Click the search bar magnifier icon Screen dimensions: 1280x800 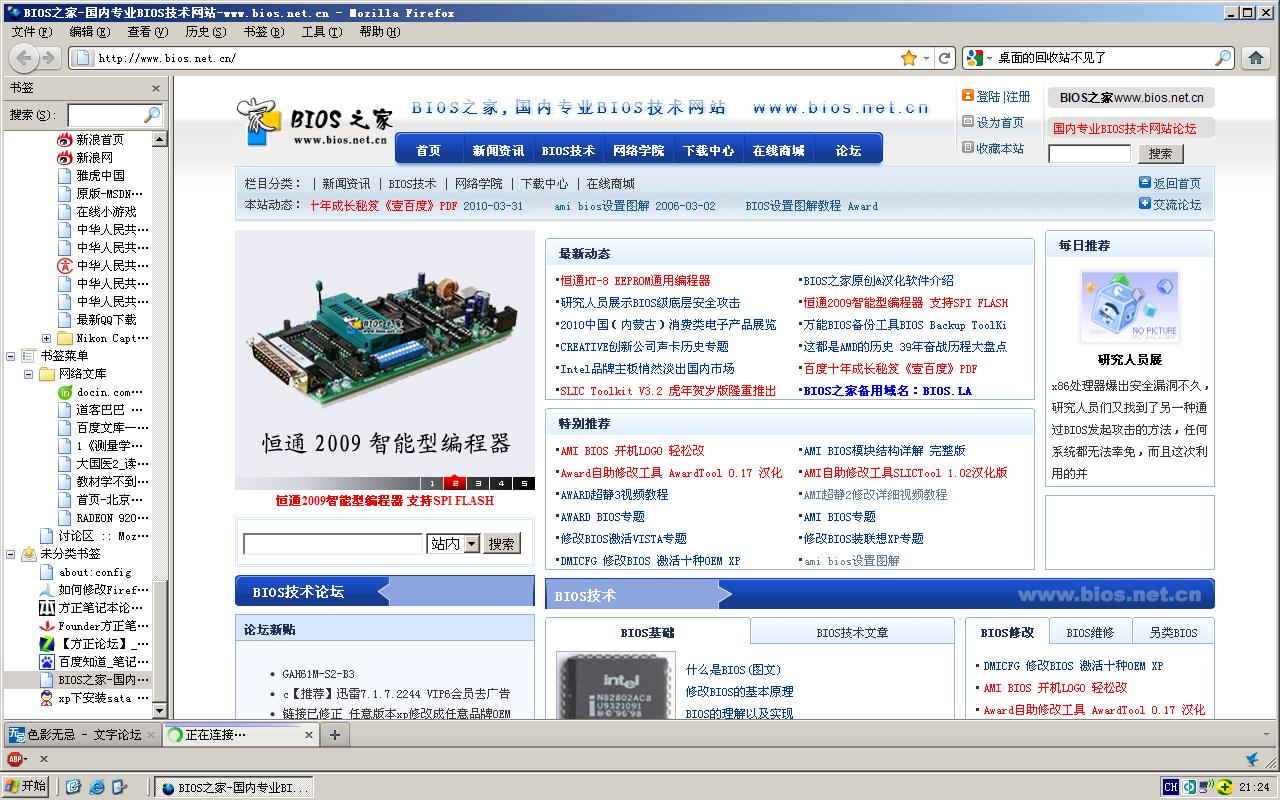click(x=1223, y=58)
